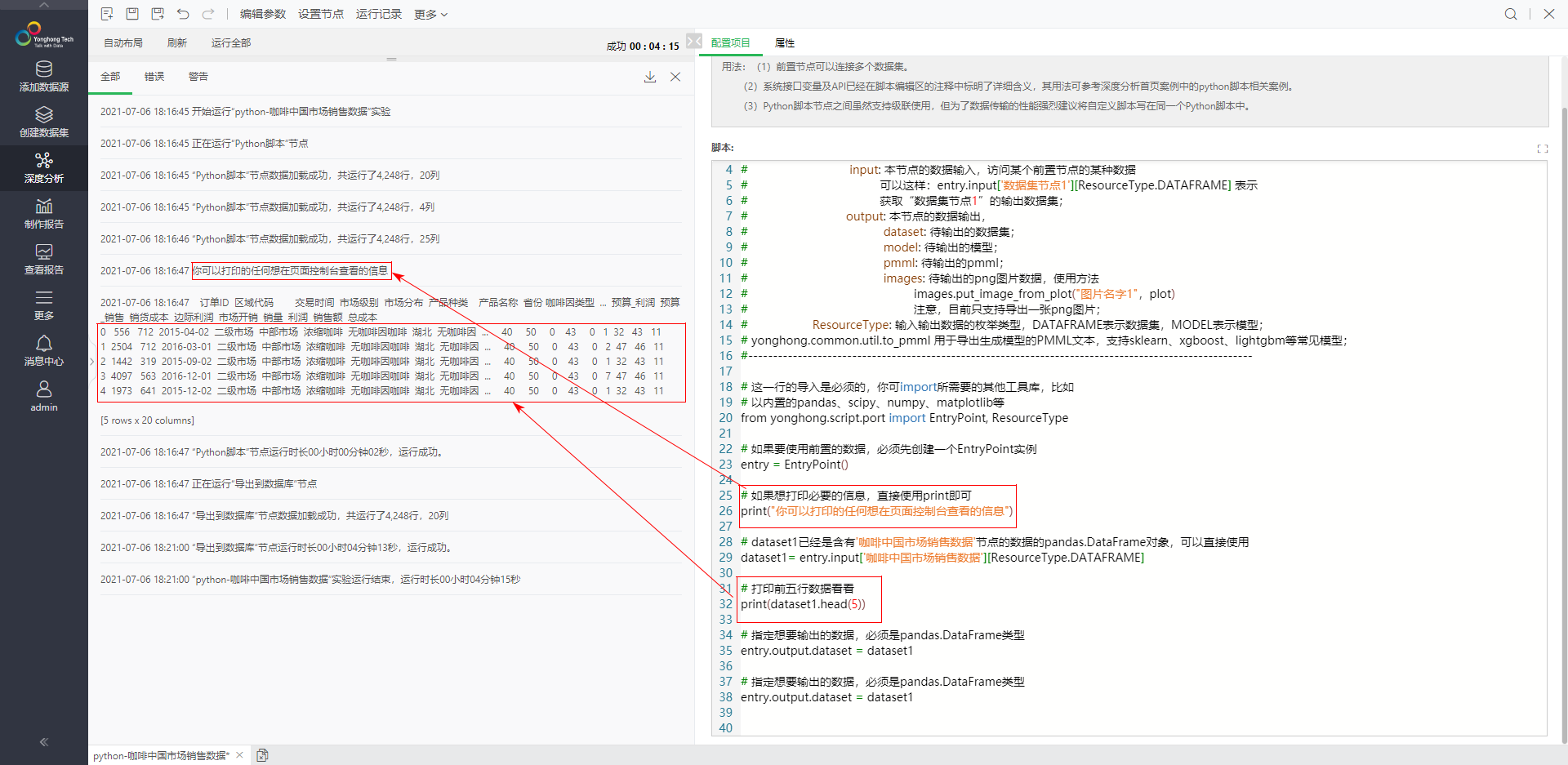Open 编辑参数 menu
The height and width of the screenshot is (765, 1568).
pos(263,14)
